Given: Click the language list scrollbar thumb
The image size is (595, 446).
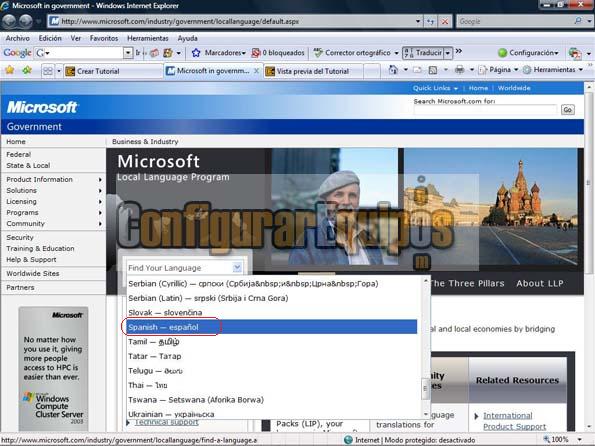Looking at the screenshot, I should (x=425, y=388).
